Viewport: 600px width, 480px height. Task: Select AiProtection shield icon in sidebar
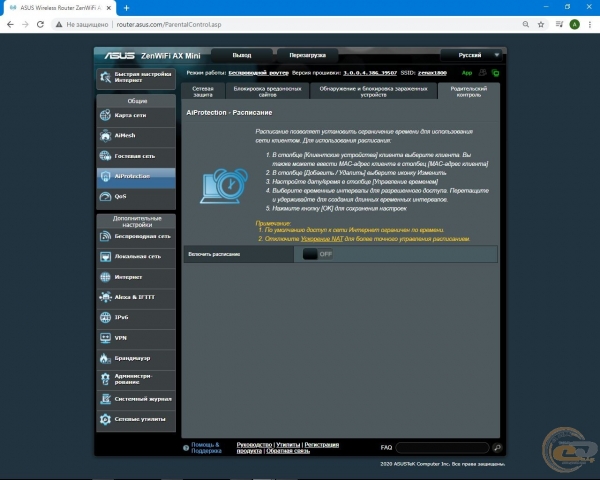pyautogui.click(x=105, y=176)
